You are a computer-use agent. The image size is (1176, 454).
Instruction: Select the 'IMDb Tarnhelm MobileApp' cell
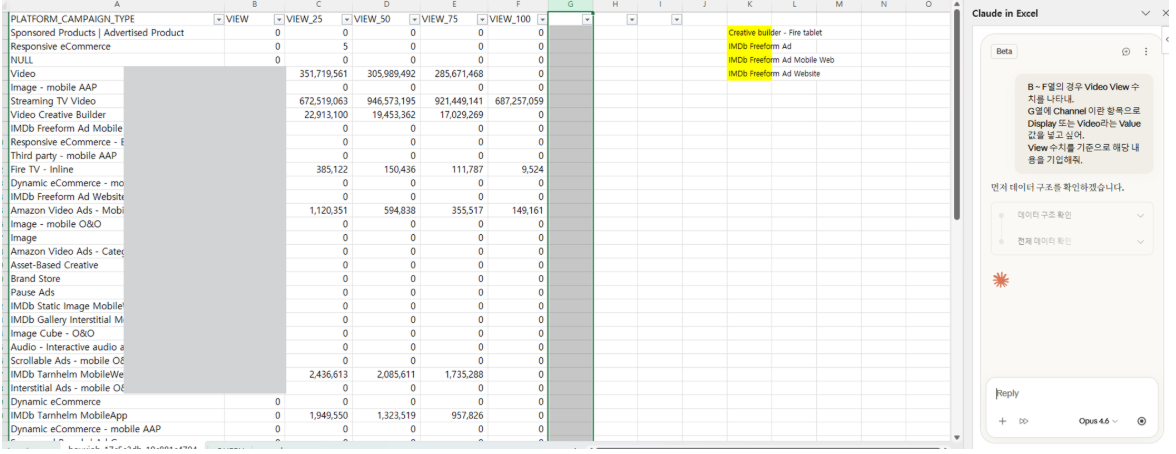click(x=116, y=415)
